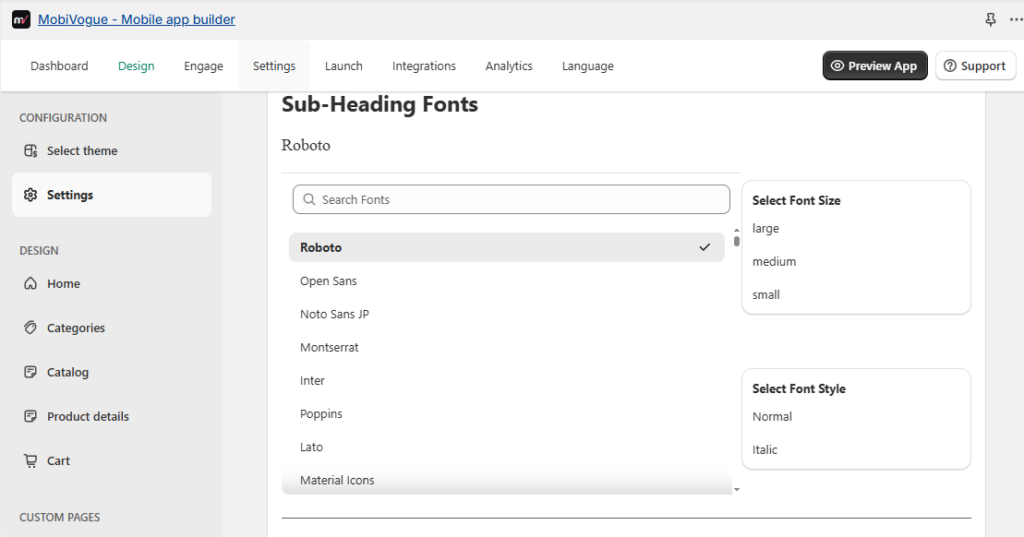
Task: Open the Analytics tab
Action: (x=509, y=66)
